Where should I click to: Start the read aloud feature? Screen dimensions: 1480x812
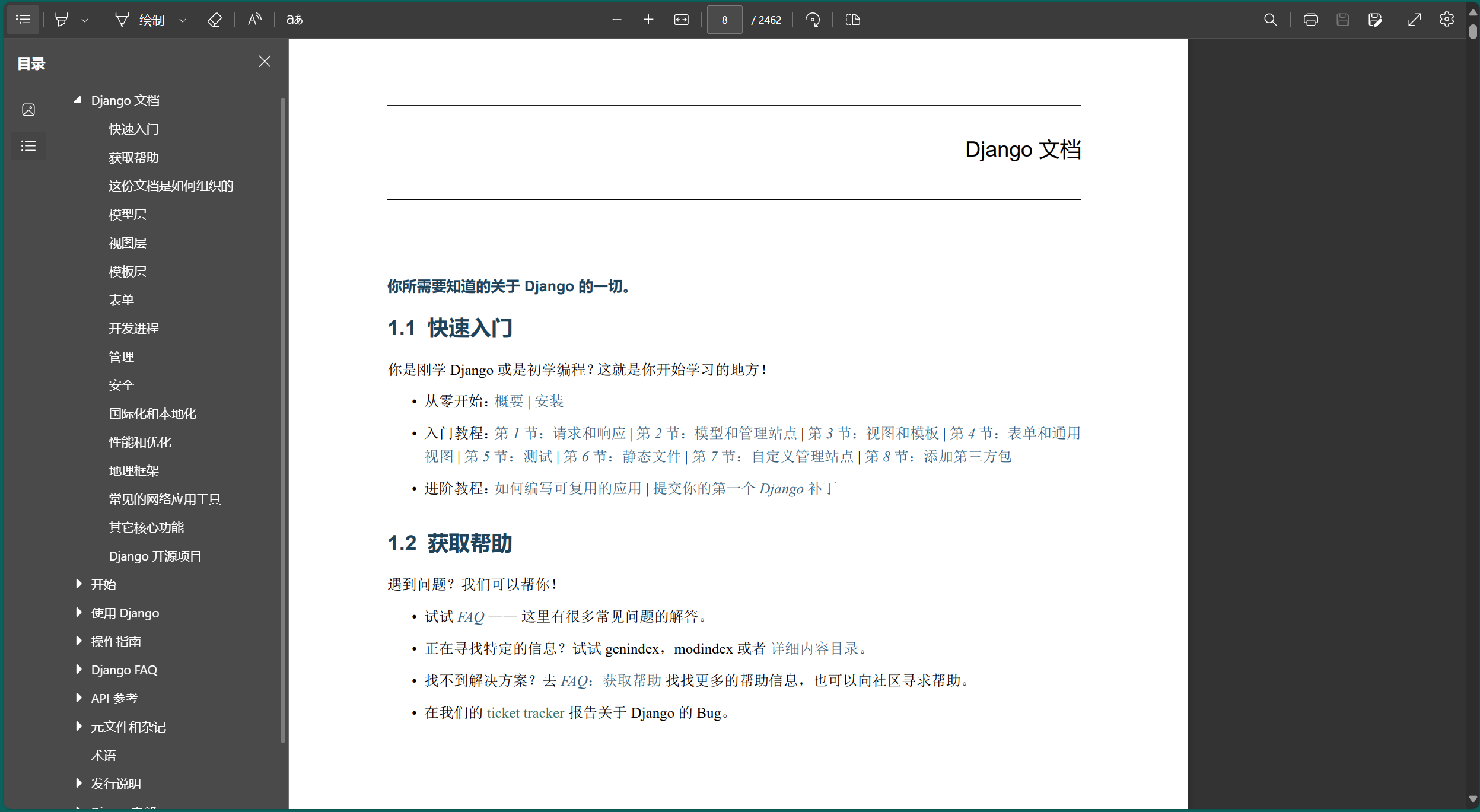point(254,20)
